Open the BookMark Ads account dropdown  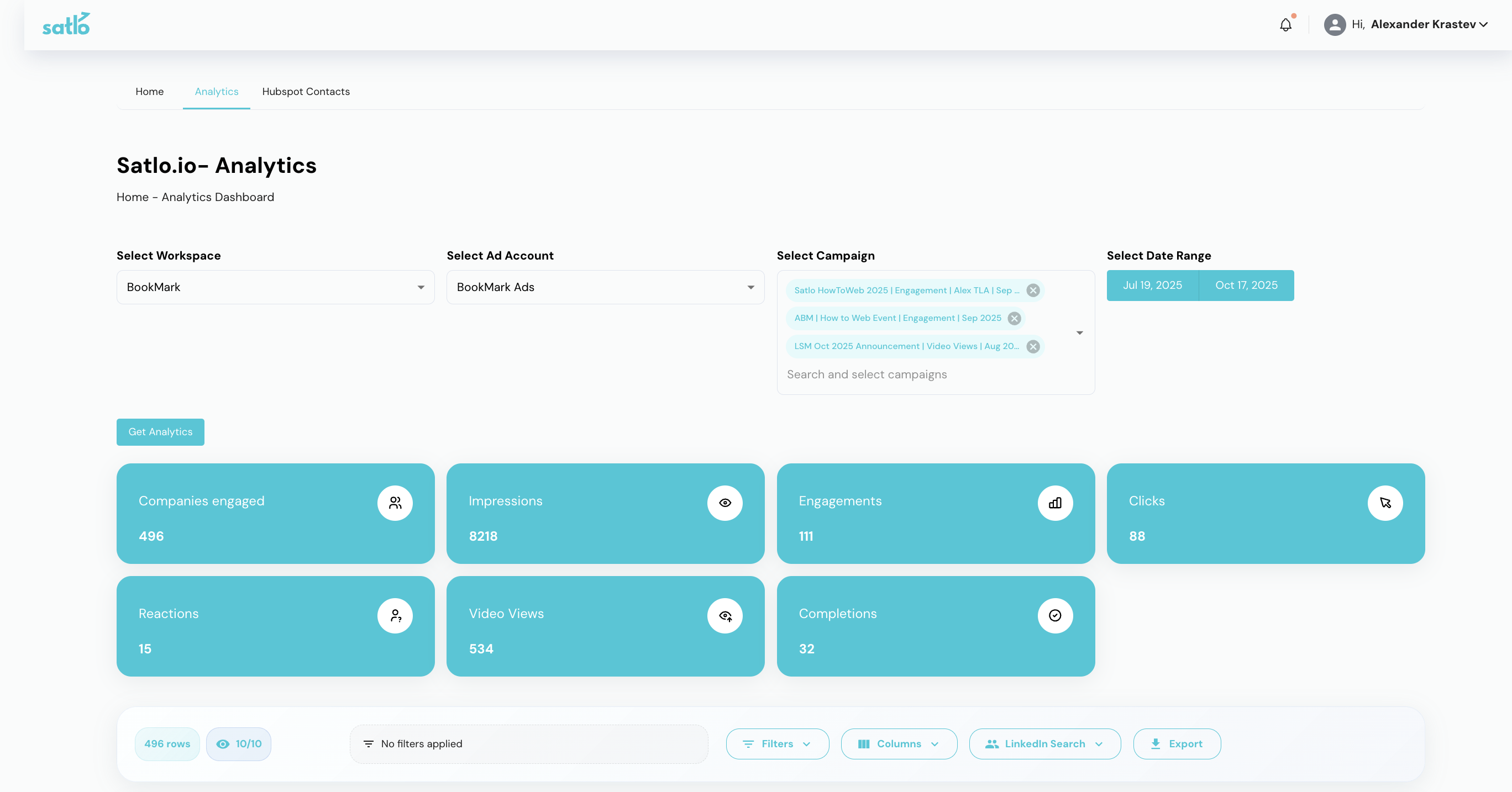[x=605, y=287]
